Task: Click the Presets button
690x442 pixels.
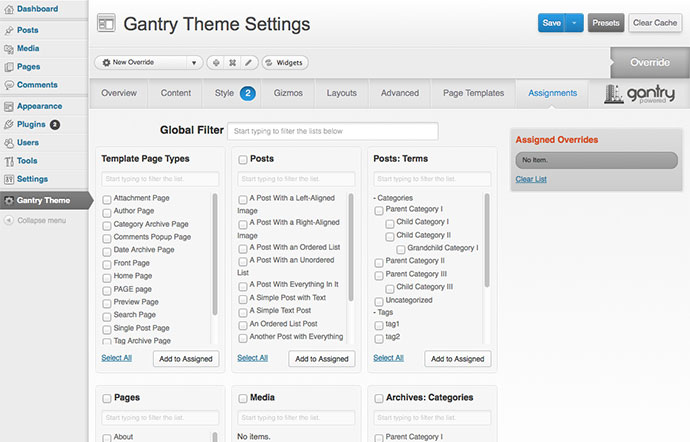Action: click(x=605, y=22)
